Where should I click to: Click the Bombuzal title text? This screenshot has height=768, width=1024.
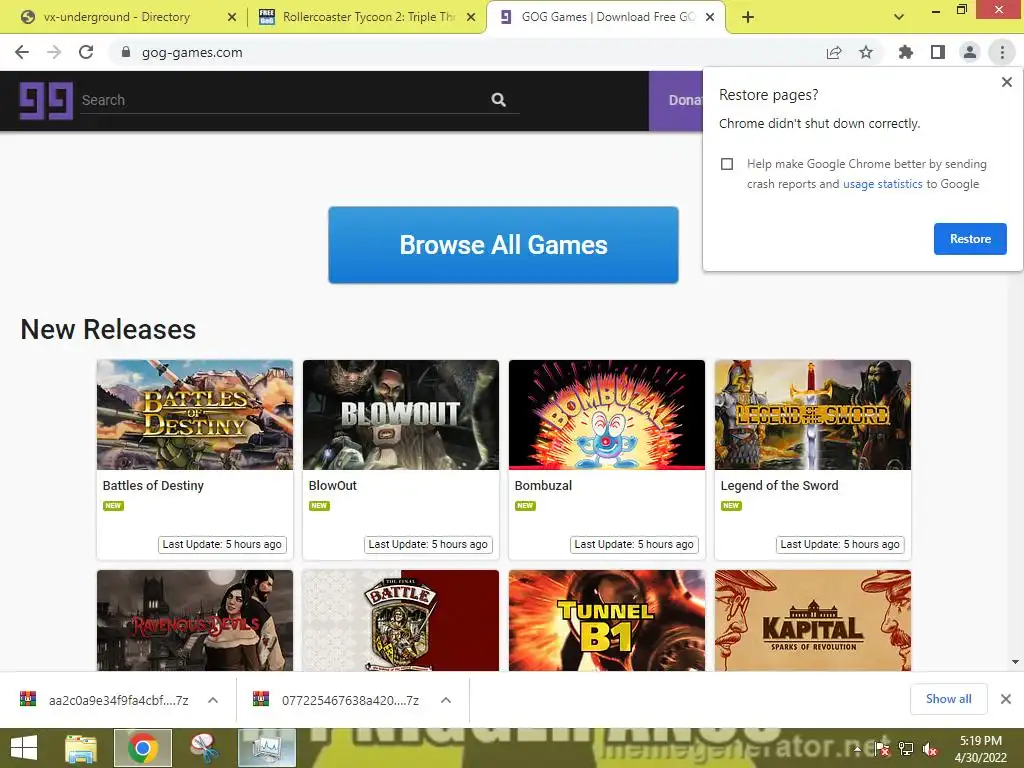click(543, 485)
